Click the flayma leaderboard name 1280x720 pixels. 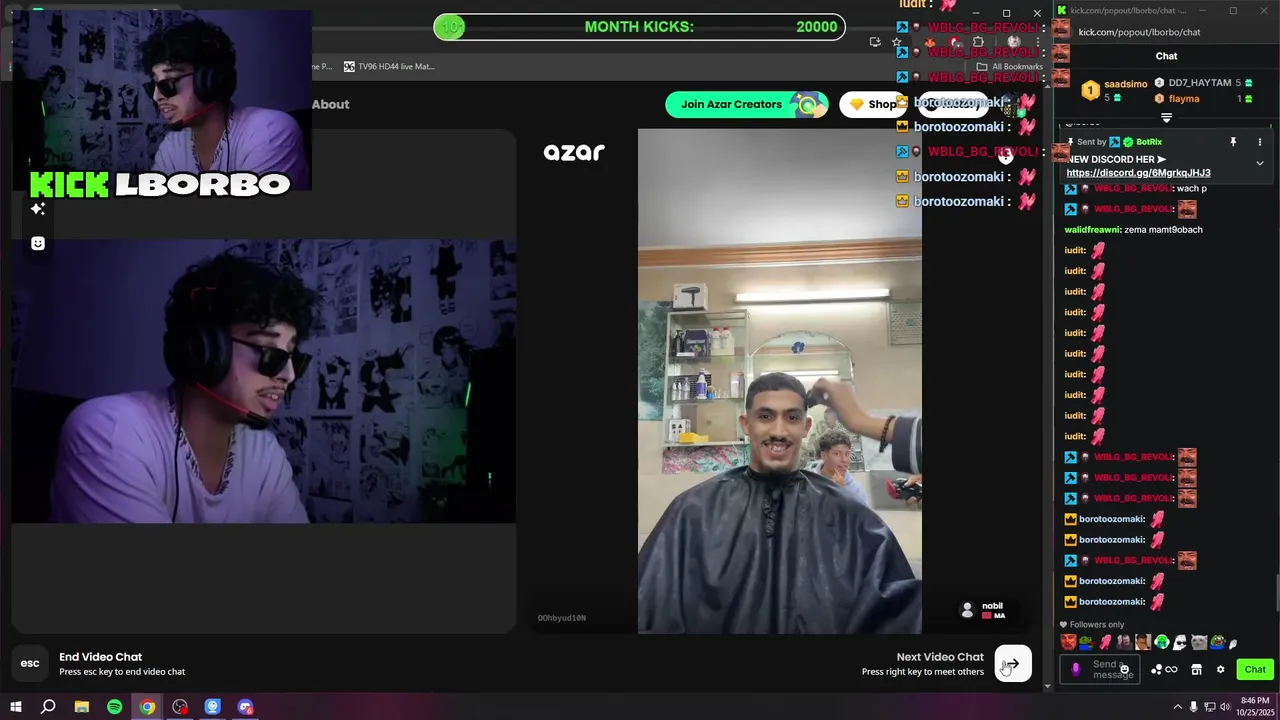tap(1184, 99)
